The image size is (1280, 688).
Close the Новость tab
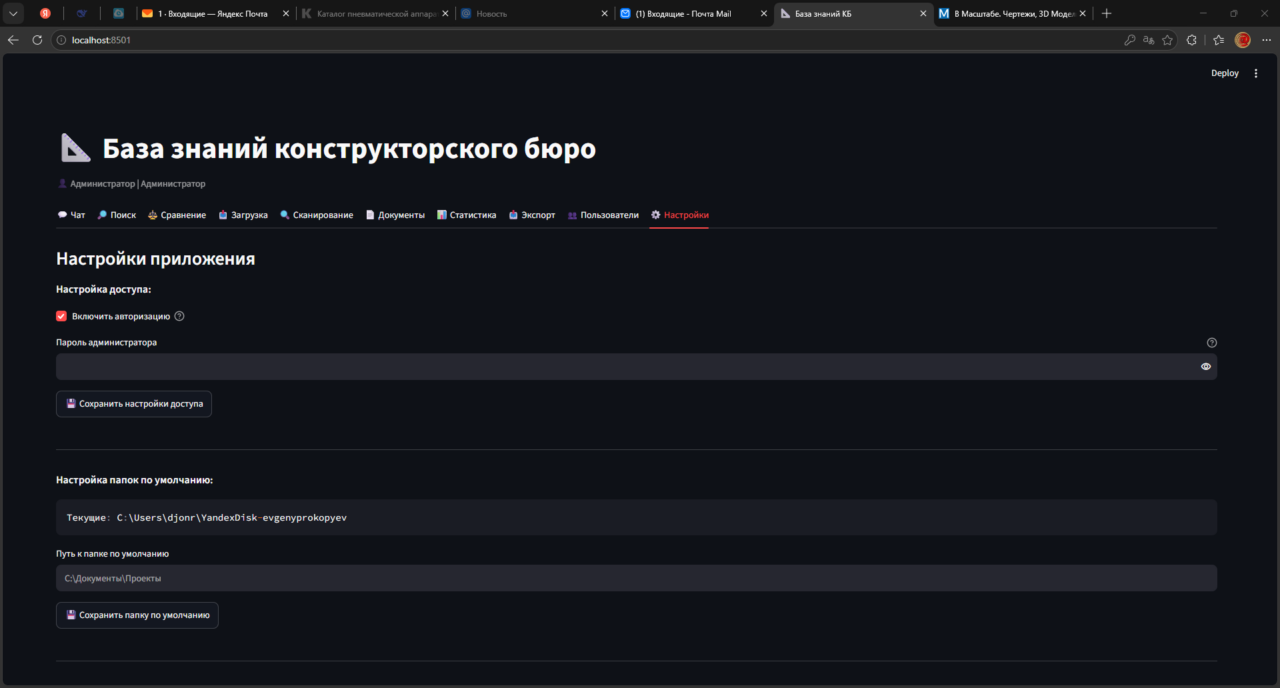coord(604,14)
